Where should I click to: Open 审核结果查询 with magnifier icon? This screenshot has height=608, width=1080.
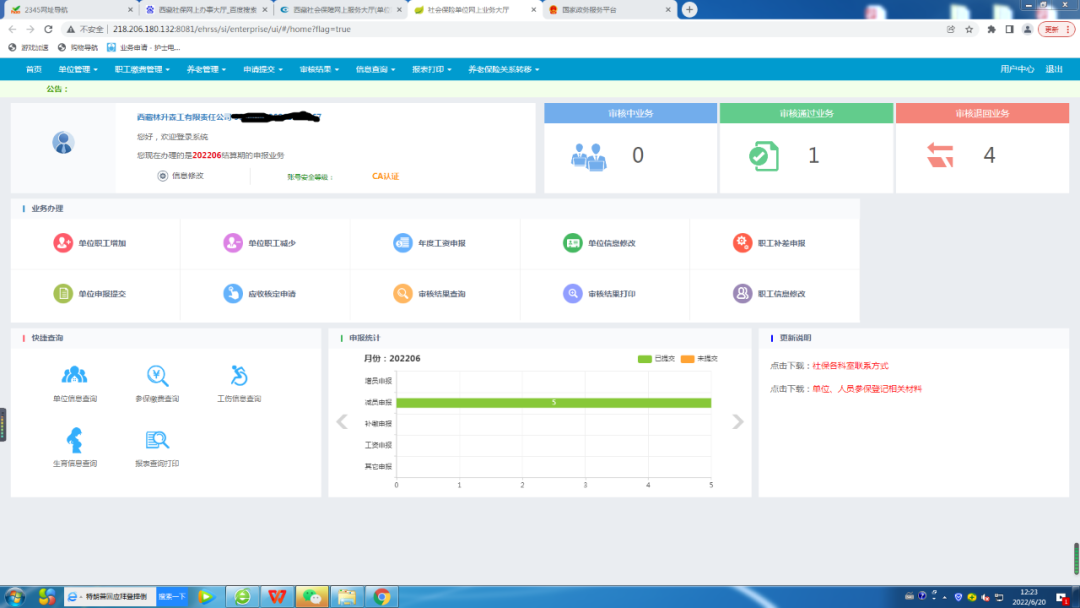(x=430, y=293)
